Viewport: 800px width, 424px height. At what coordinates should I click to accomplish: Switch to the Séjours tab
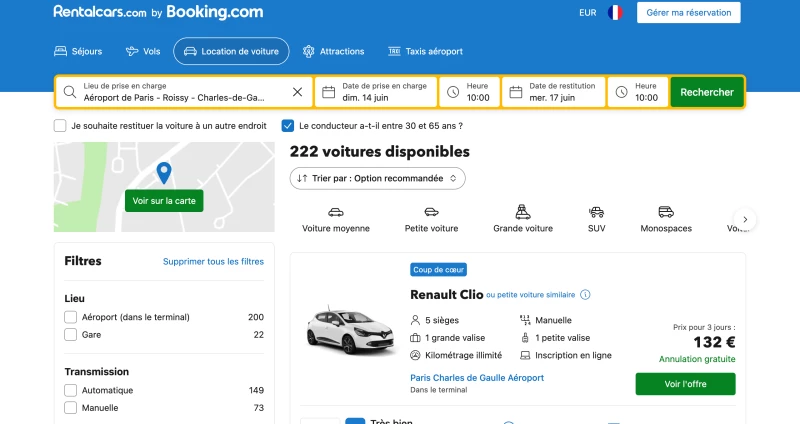[x=78, y=51]
